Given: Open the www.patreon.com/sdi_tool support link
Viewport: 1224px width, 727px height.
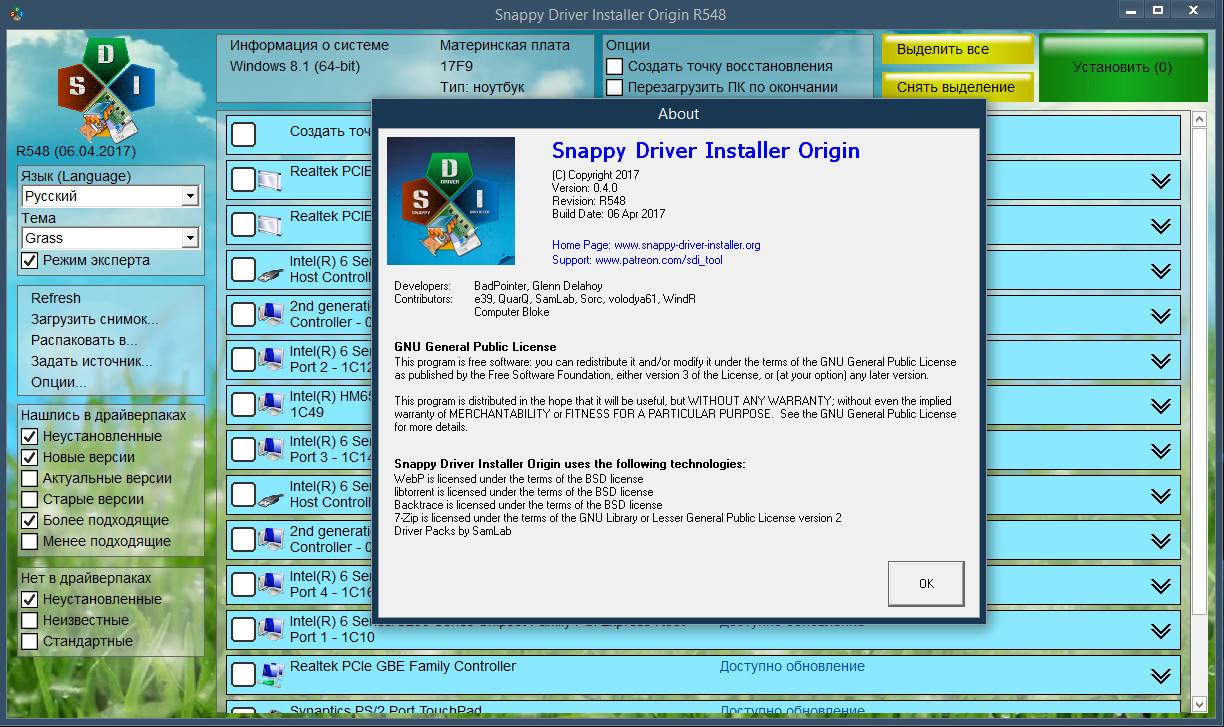Looking at the screenshot, I should pos(659,260).
